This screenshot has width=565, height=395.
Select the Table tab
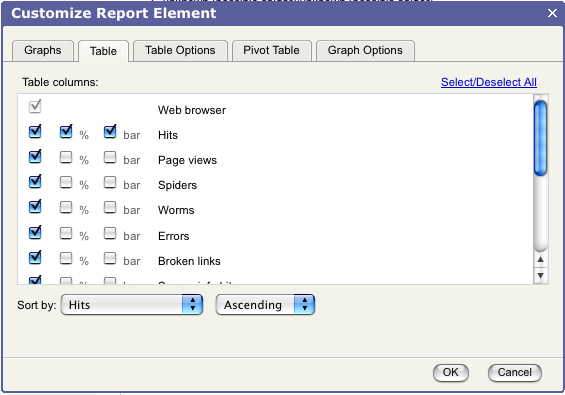[103, 51]
